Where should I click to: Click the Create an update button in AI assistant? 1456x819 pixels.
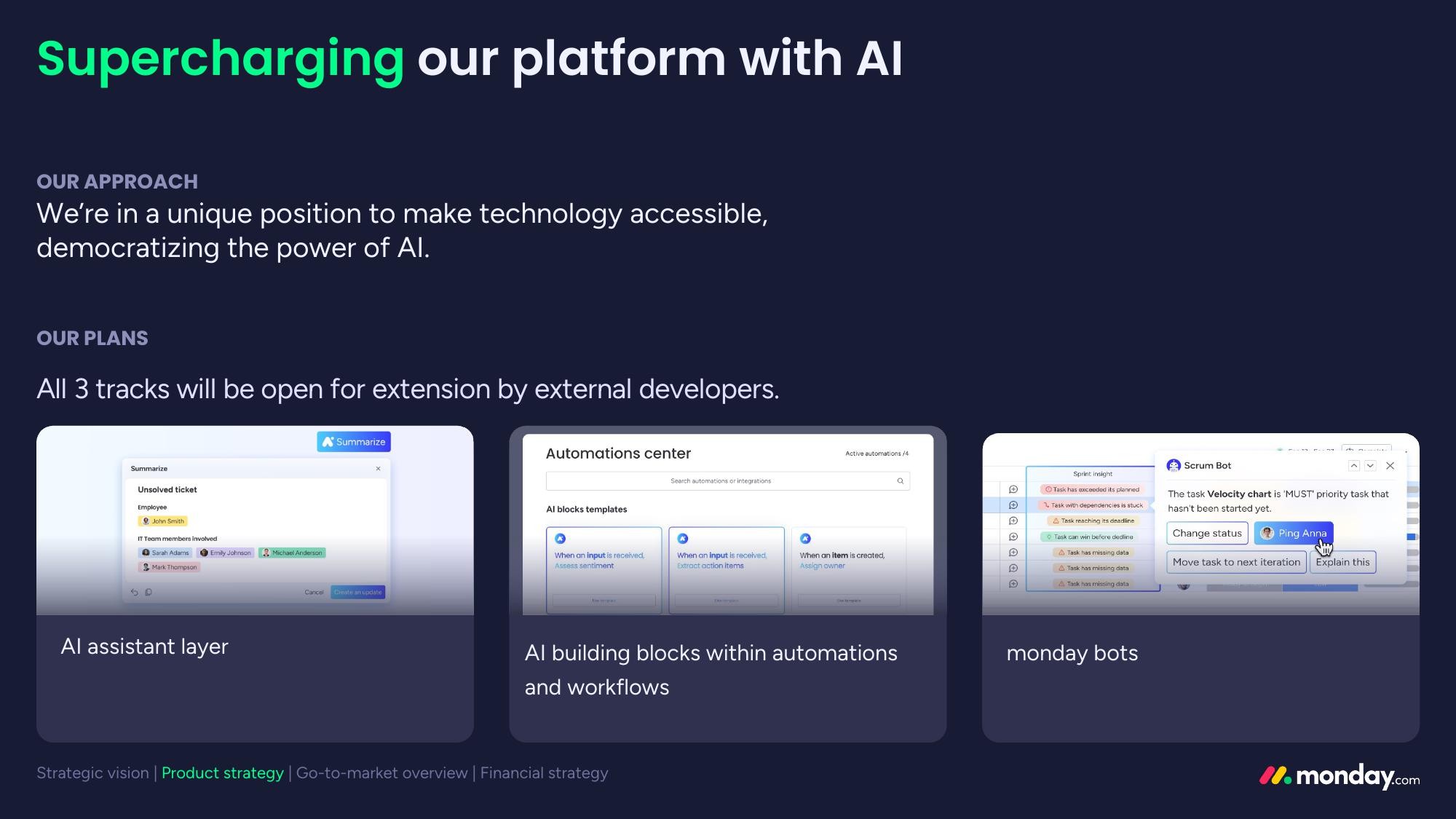(357, 591)
